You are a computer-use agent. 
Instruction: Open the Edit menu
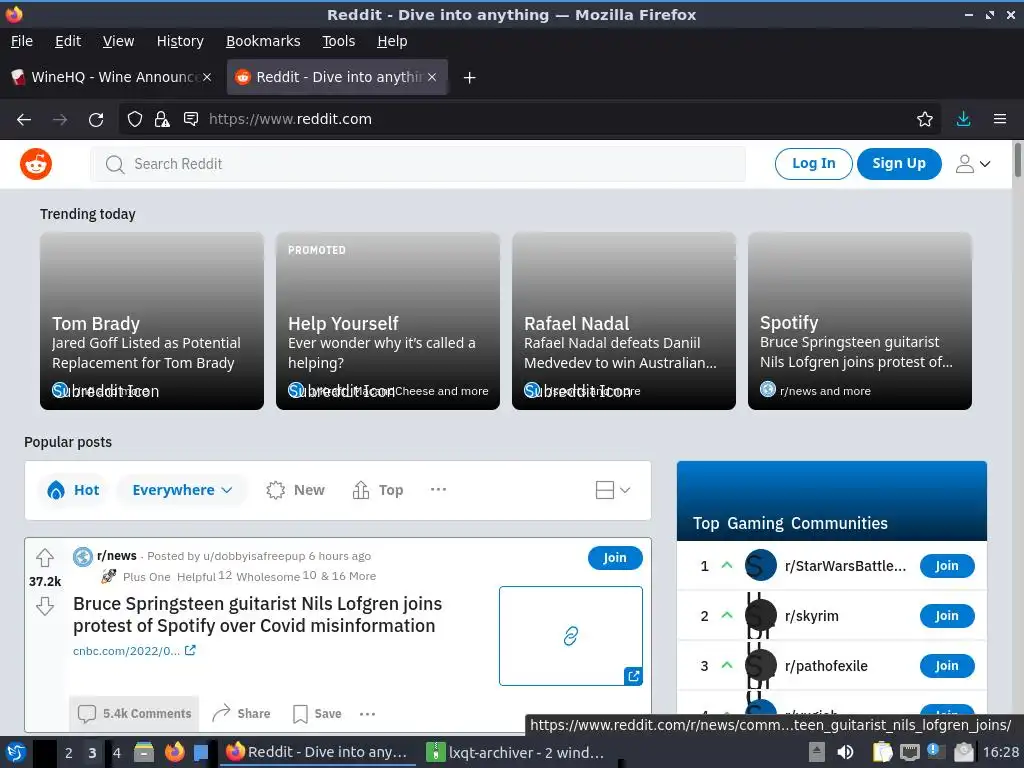pos(68,41)
